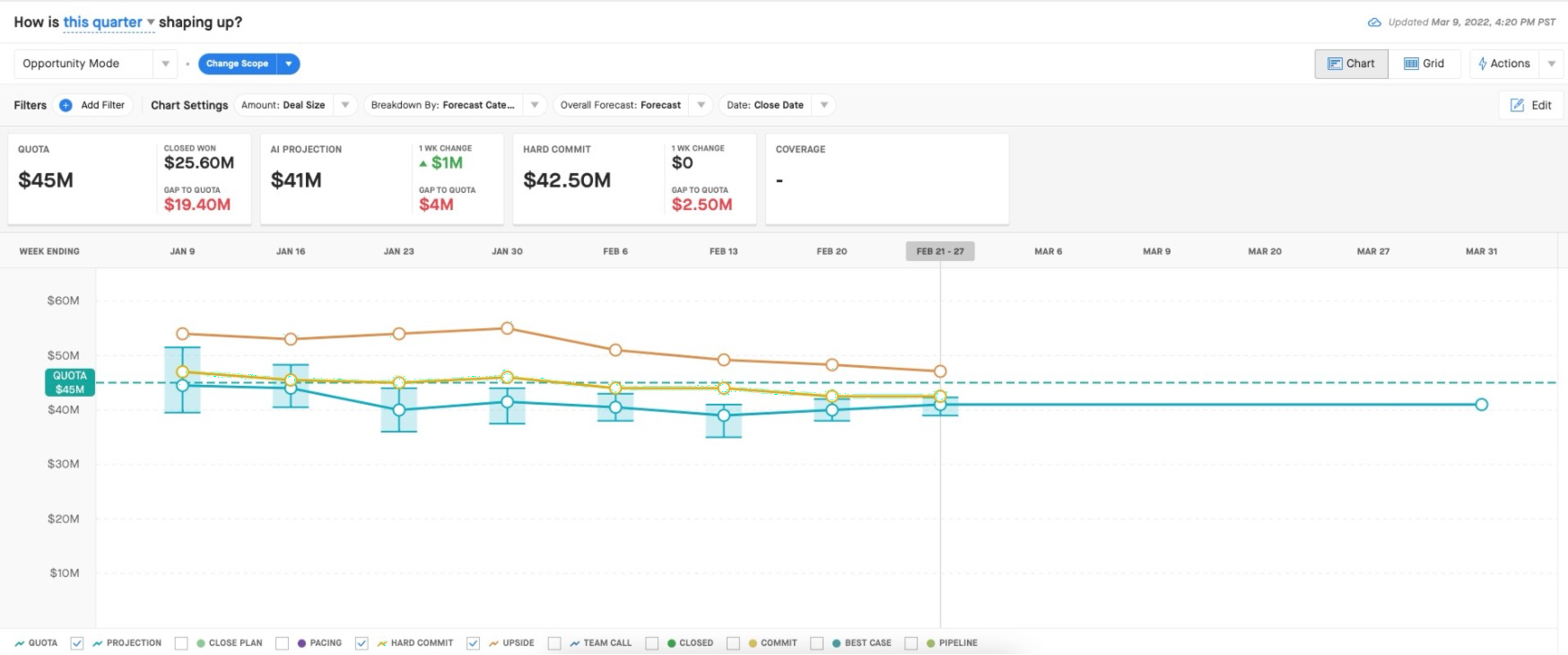Enable the Best Case checkbox
This screenshot has width=1568, height=655.
816,643
